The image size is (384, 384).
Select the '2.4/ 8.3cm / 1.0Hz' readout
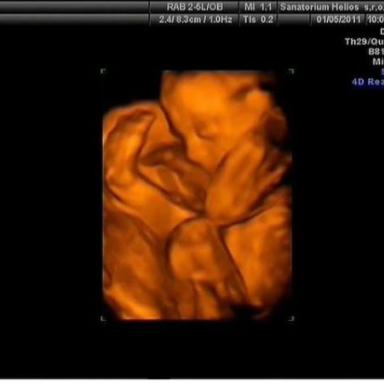coord(195,19)
